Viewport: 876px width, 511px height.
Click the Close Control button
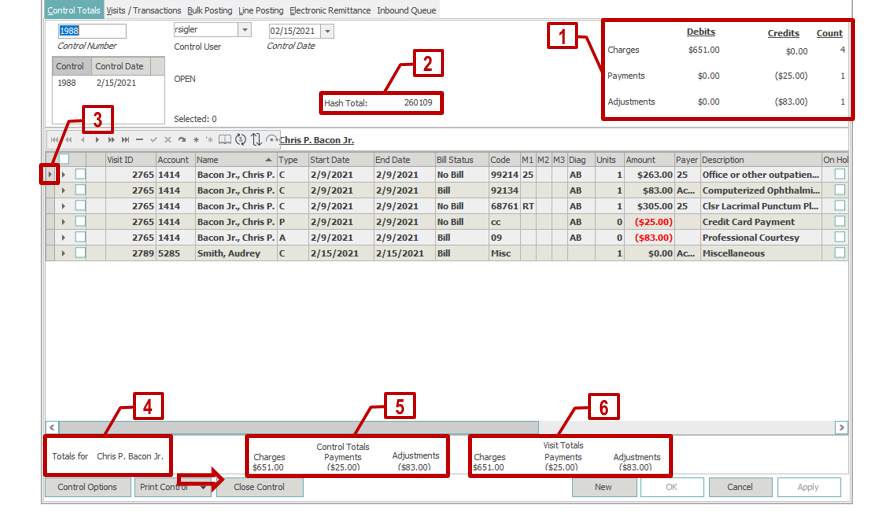tap(259, 487)
